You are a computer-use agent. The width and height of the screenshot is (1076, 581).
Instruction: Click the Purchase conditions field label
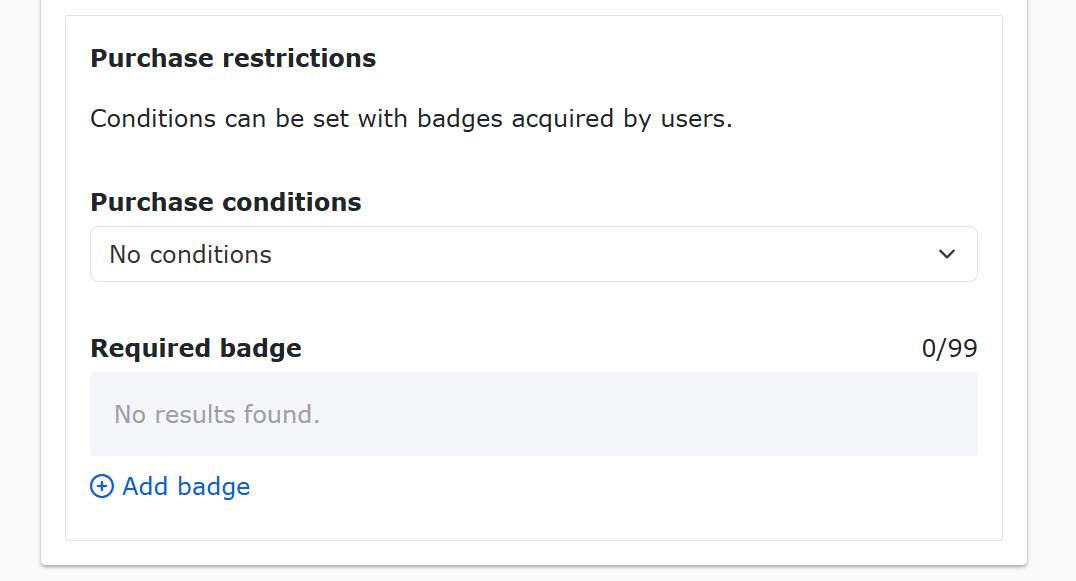coord(226,202)
